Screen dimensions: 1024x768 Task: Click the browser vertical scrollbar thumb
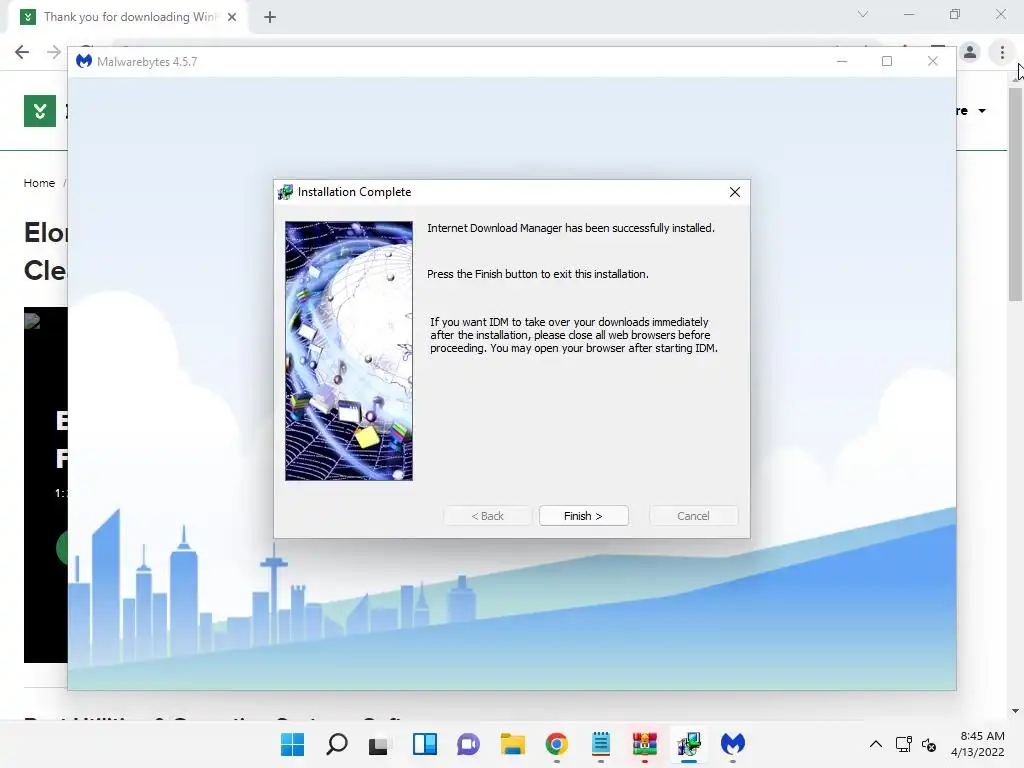pyautogui.click(x=1015, y=195)
